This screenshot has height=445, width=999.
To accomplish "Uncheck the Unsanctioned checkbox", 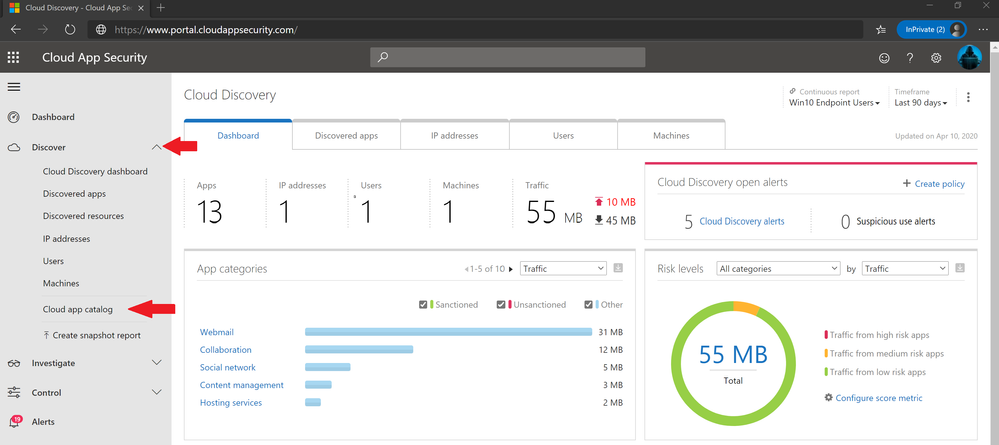I will tap(501, 305).
